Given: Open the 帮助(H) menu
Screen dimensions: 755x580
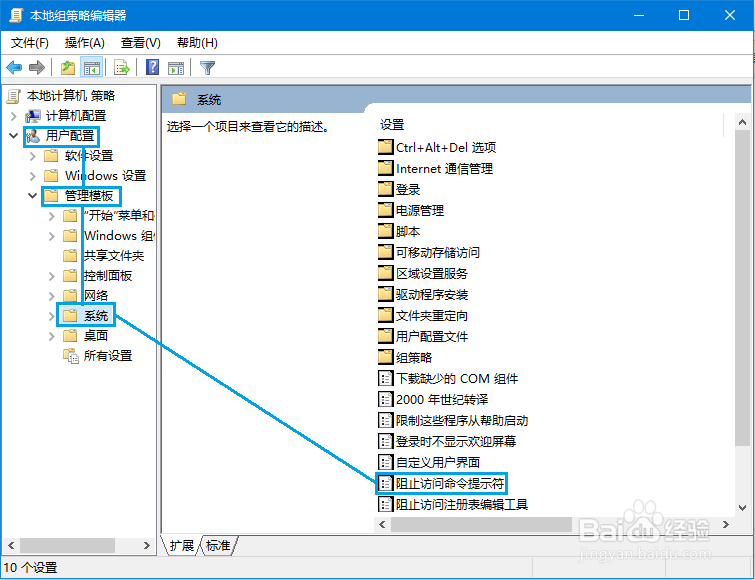Looking at the screenshot, I should pos(197,43).
